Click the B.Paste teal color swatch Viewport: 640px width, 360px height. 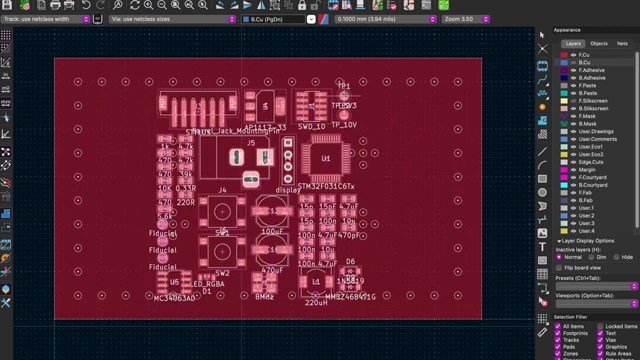tap(564, 93)
